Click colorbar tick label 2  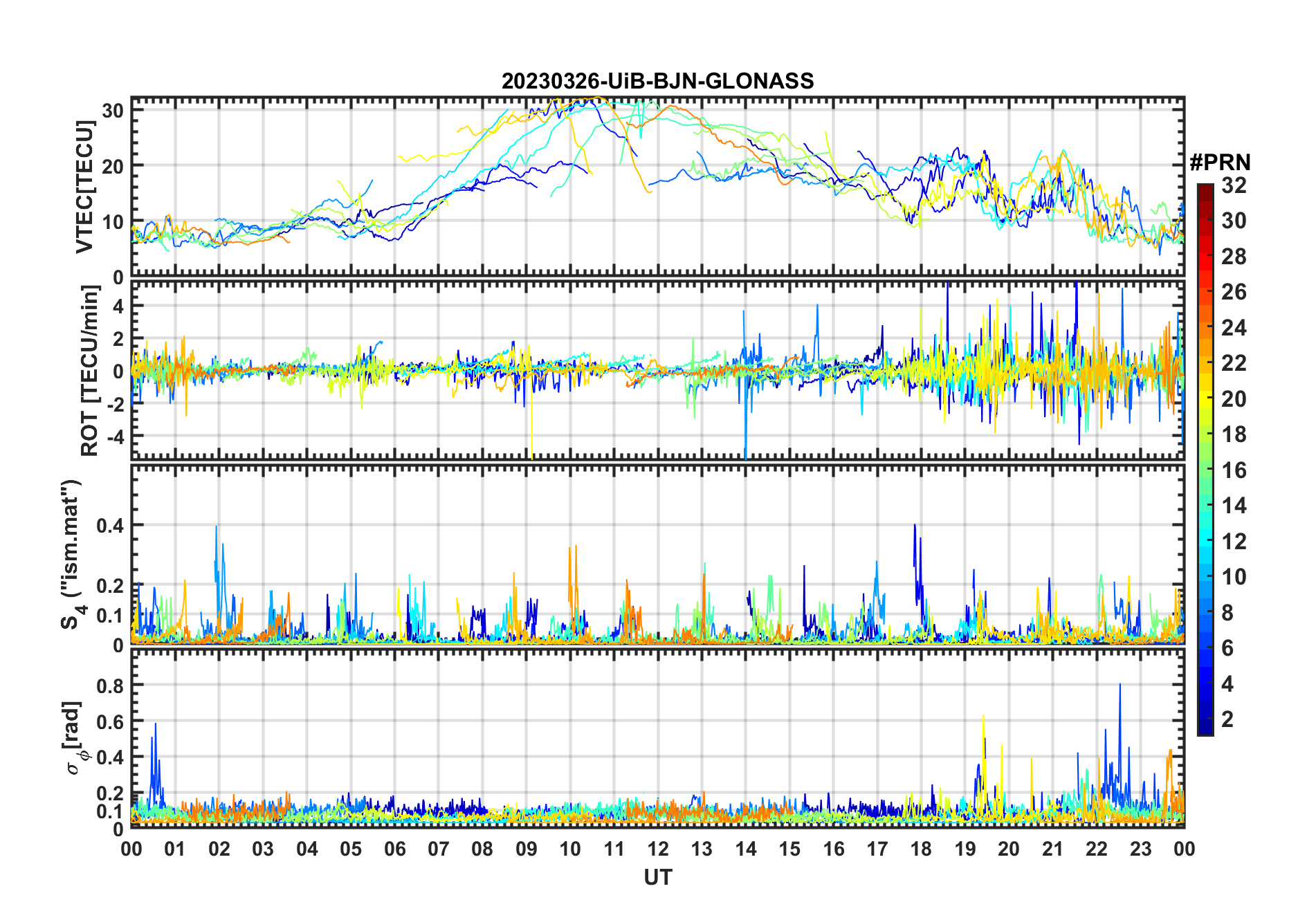point(1227,719)
